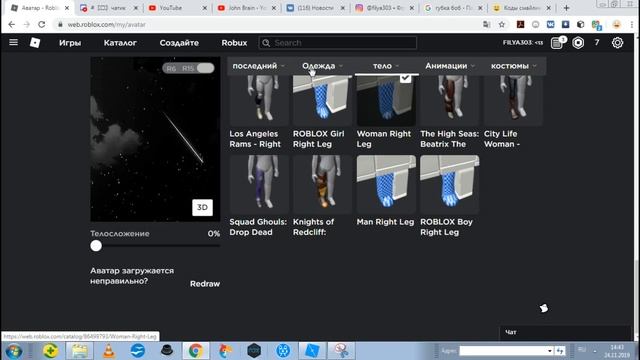The height and width of the screenshot is (360, 640).
Task: Open Roblox Studio taskbar icon
Action: point(312,351)
